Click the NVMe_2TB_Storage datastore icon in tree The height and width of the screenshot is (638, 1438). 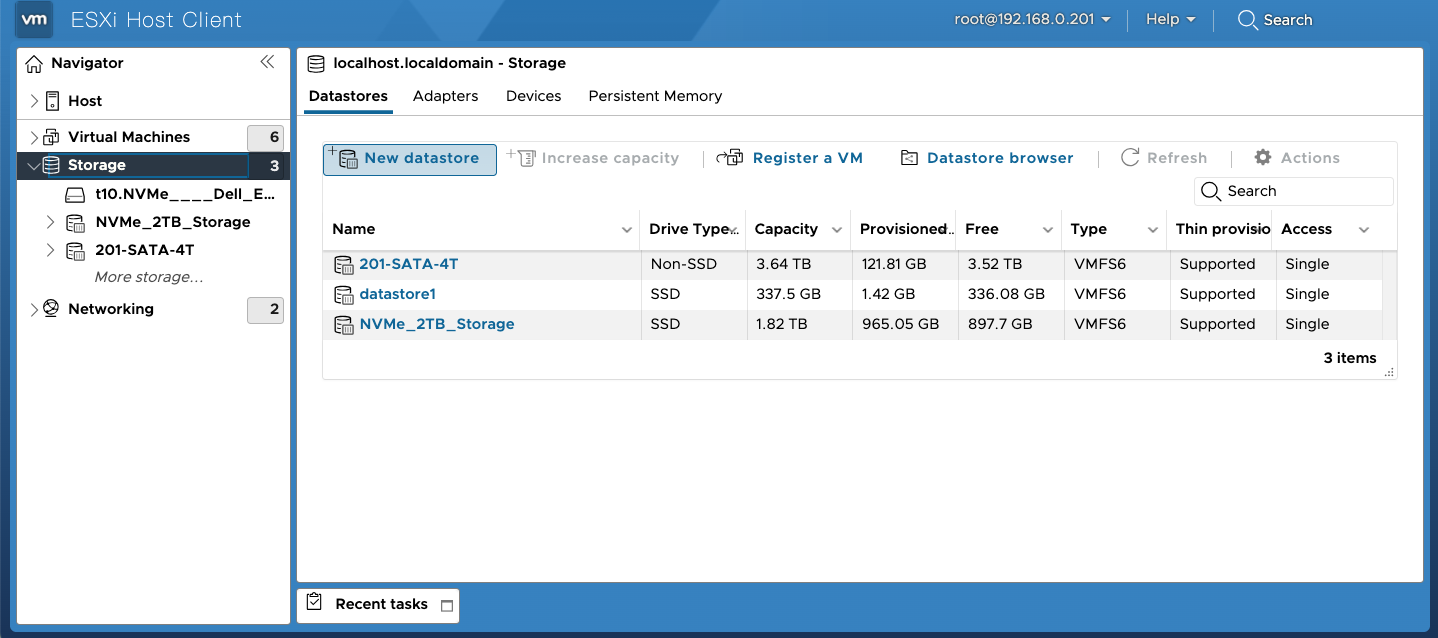pos(75,222)
